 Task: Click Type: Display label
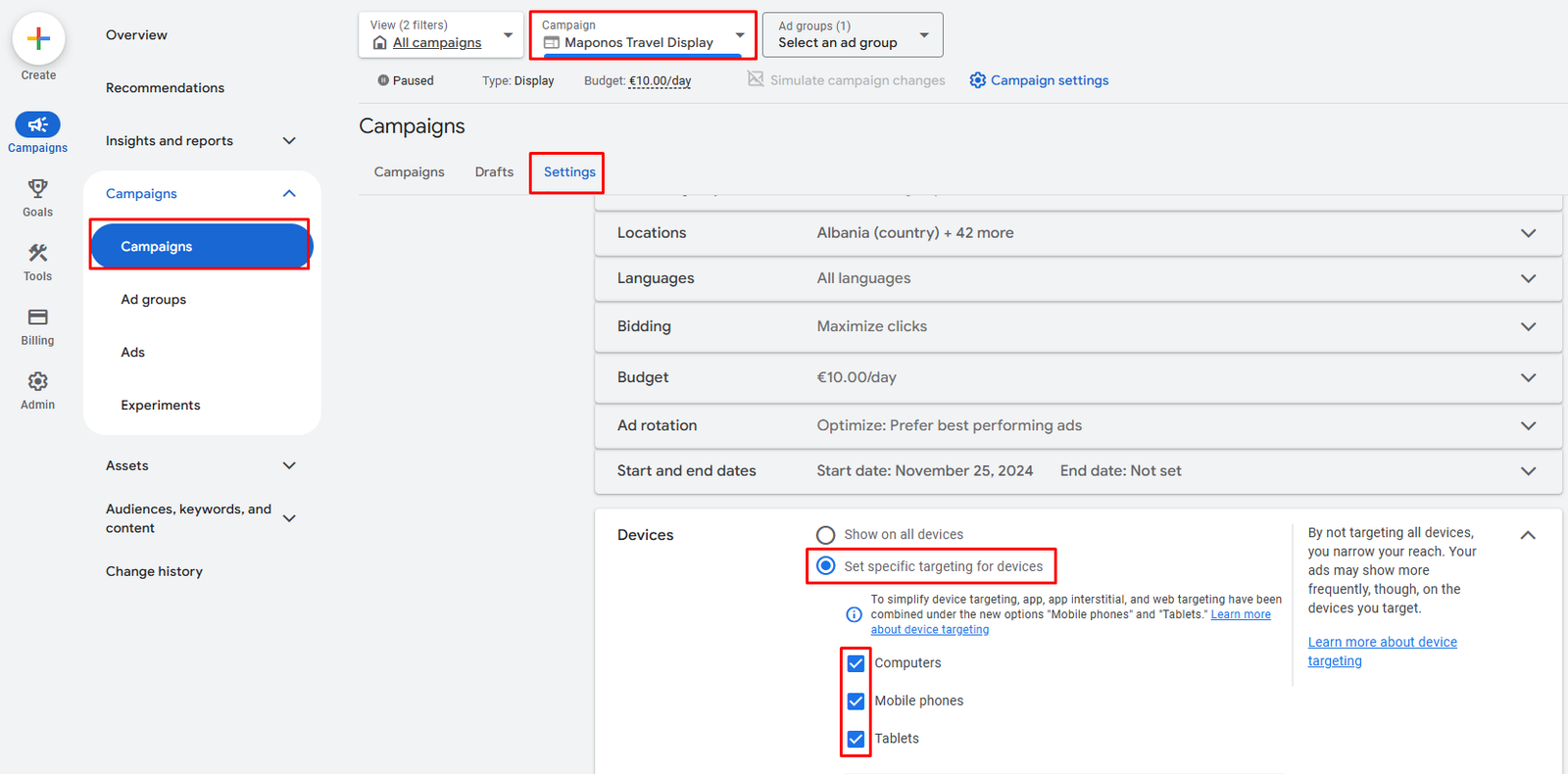[x=517, y=81]
